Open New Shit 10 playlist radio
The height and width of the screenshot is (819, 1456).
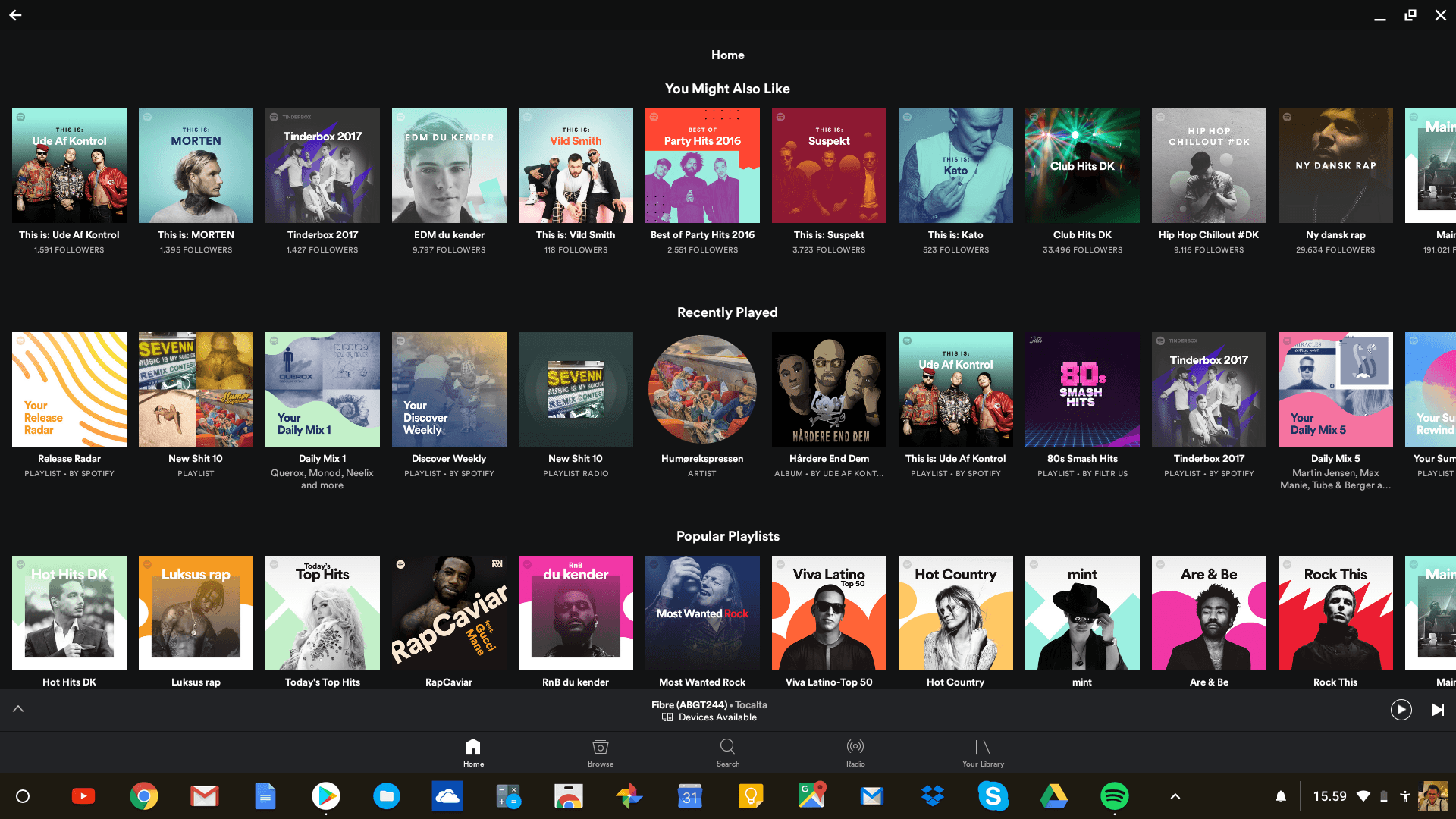tap(576, 389)
